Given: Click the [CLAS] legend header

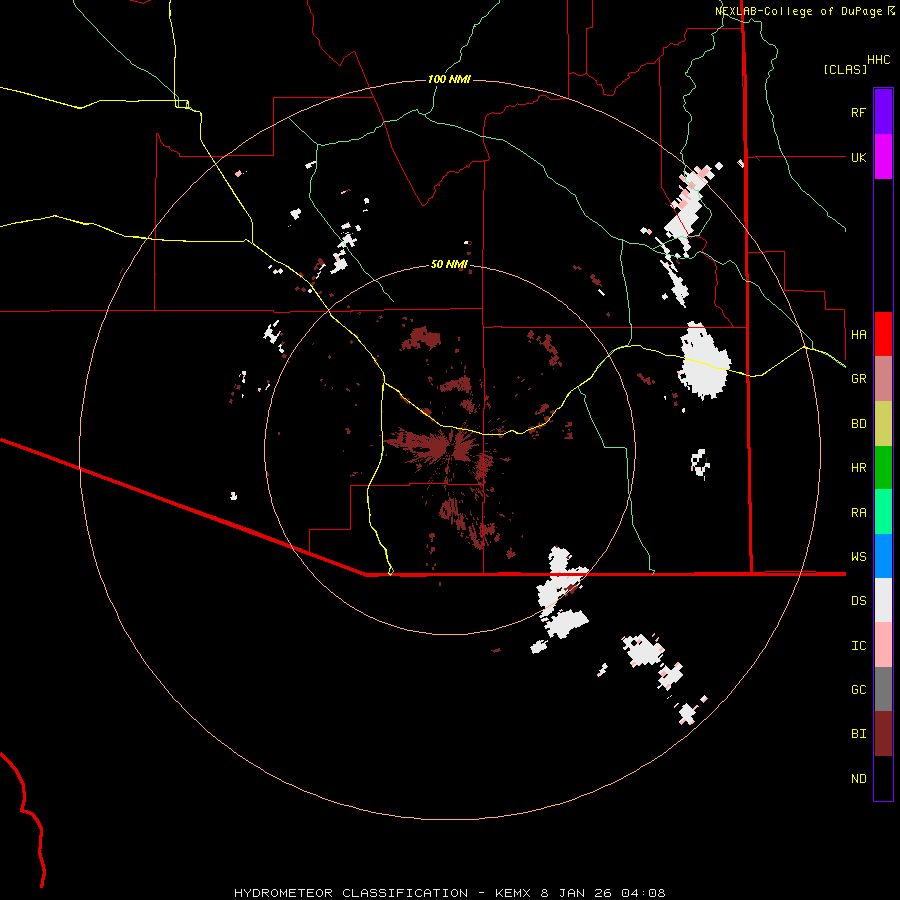Looking at the screenshot, I should 845,70.
